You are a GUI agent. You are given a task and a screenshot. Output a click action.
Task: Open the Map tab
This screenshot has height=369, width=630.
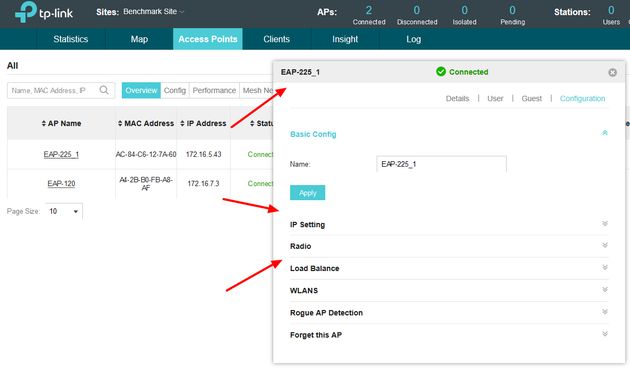(x=139, y=39)
